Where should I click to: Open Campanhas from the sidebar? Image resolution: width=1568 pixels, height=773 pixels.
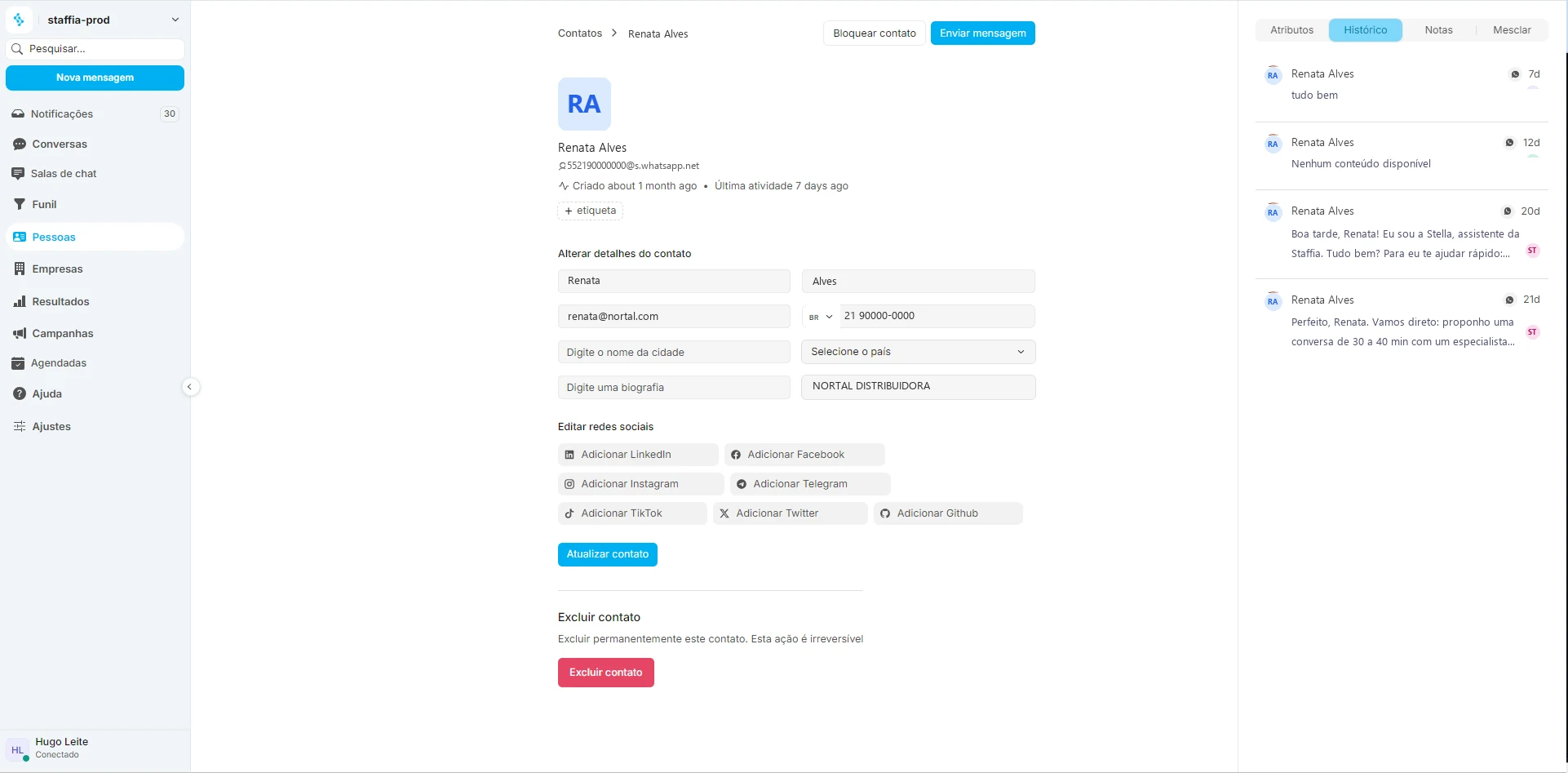[95, 334]
